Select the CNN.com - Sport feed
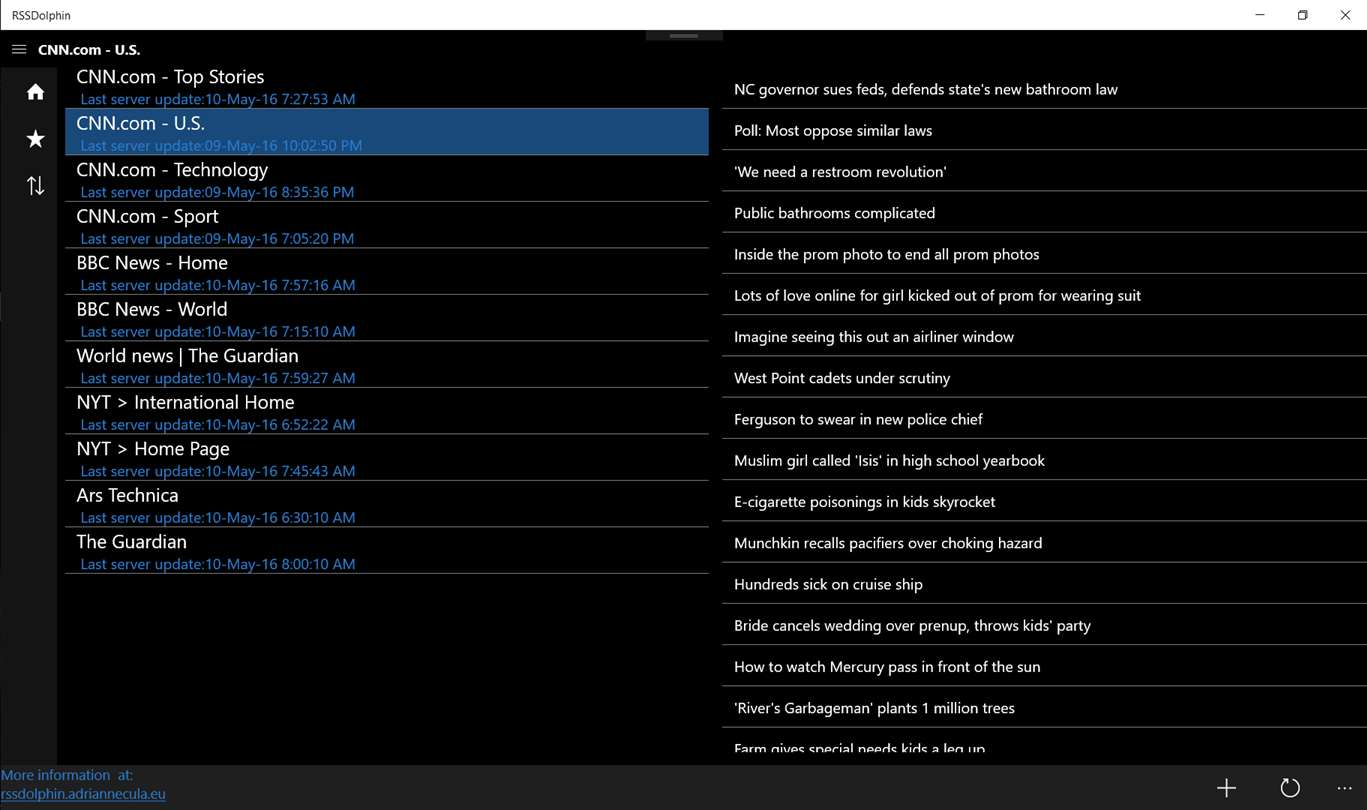 [387, 225]
